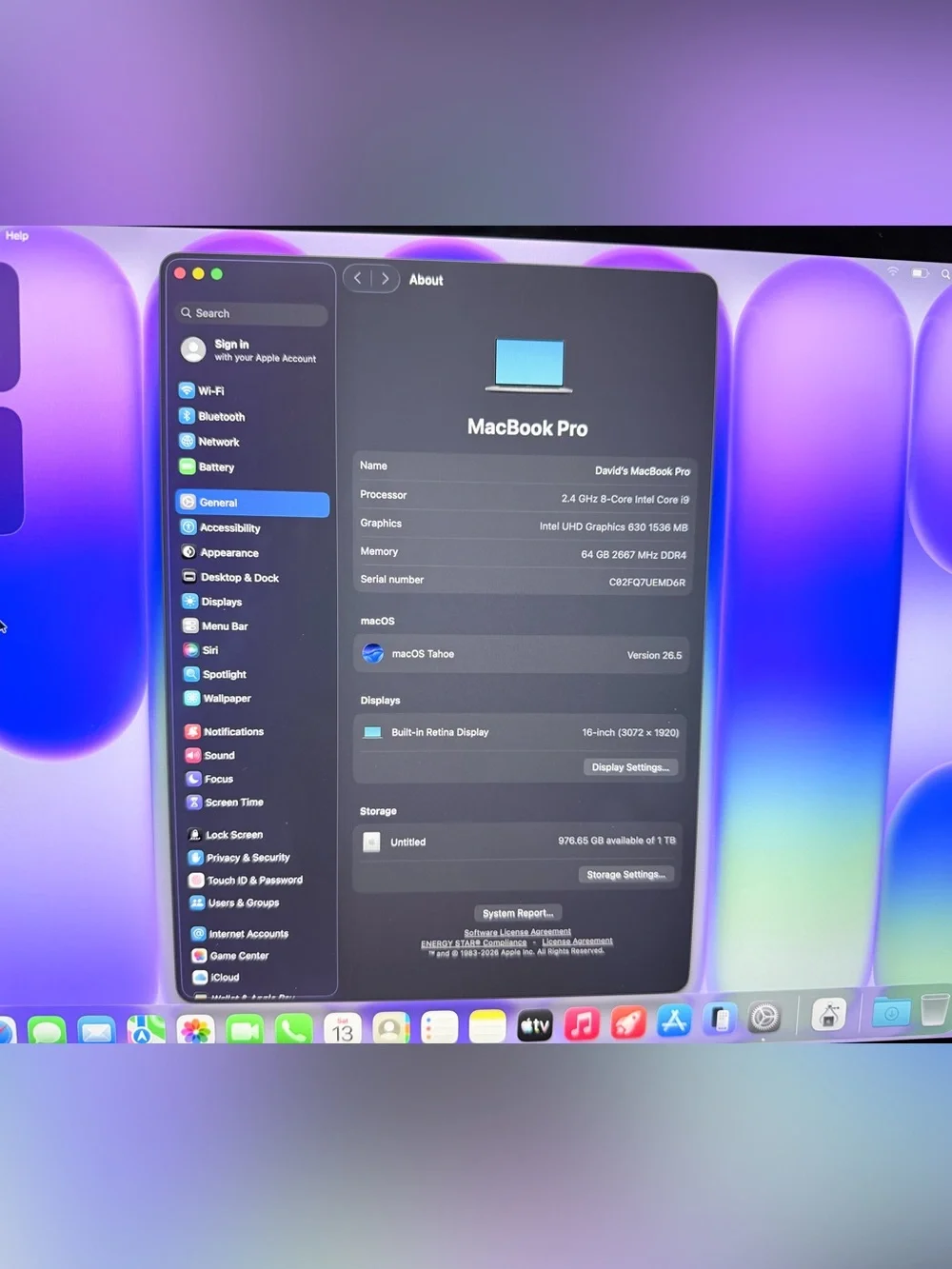Image resolution: width=952 pixels, height=1269 pixels.
Task: Open Mail from the Dock
Action: (96, 1031)
